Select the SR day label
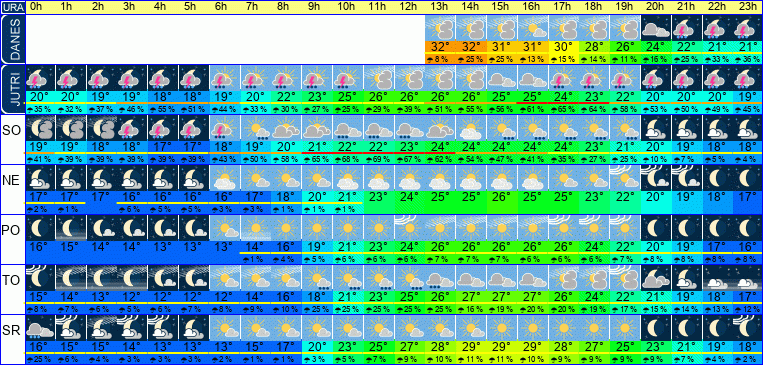 click(x=11, y=330)
